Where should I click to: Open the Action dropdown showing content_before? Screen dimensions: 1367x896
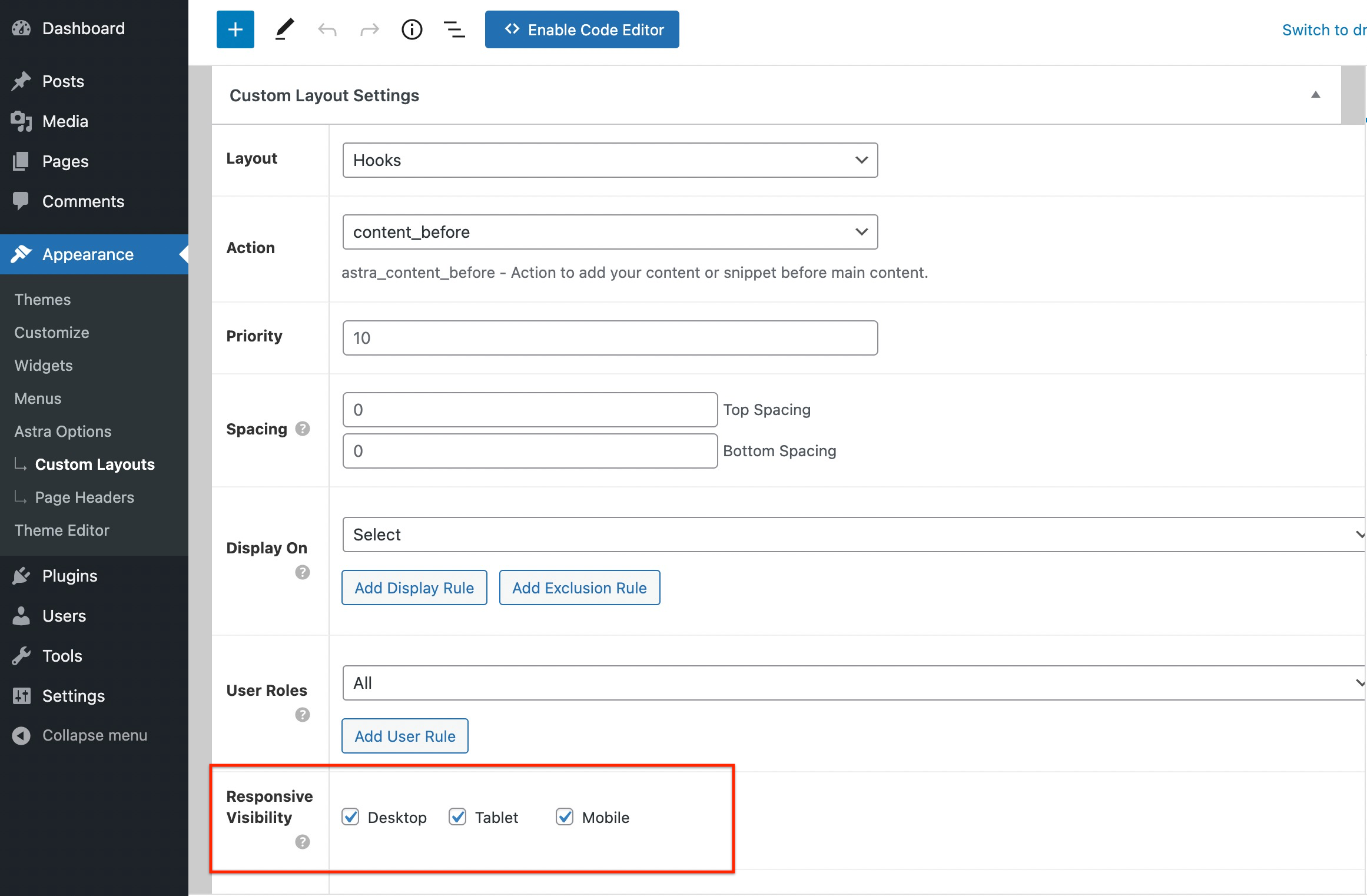click(x=610, y=232)
